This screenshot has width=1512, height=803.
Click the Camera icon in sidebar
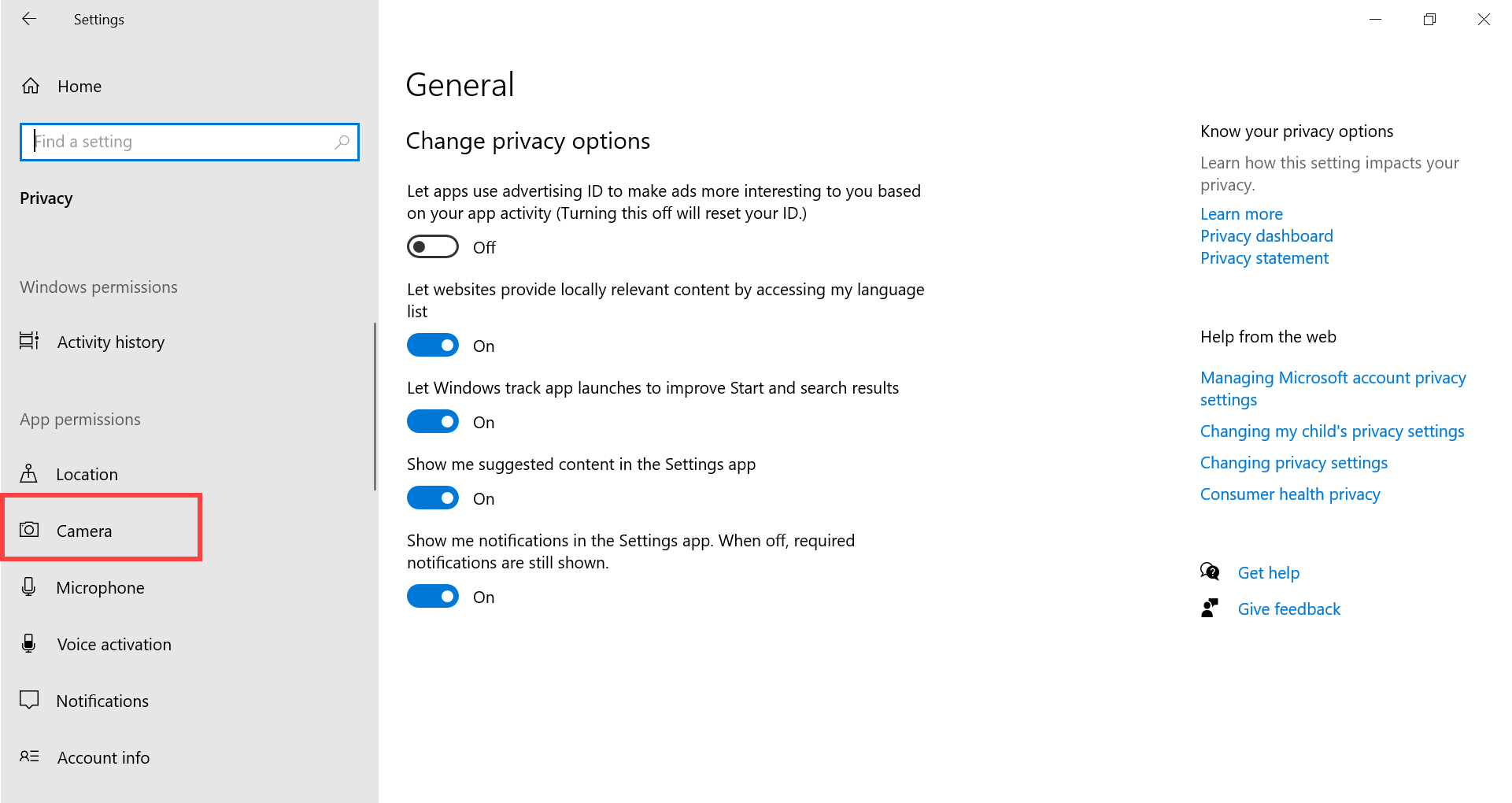pyautogui.click(x=29, y=530)
